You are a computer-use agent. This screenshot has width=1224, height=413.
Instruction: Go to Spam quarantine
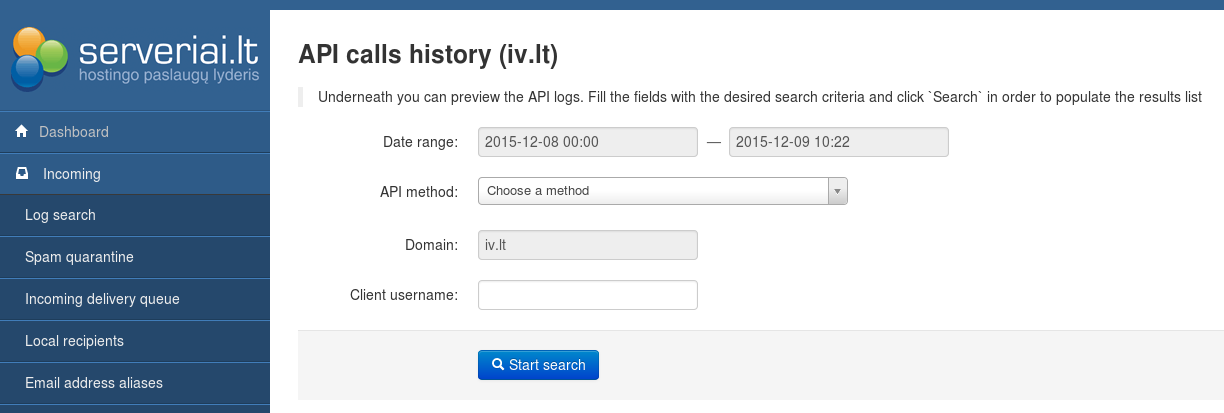79,257
